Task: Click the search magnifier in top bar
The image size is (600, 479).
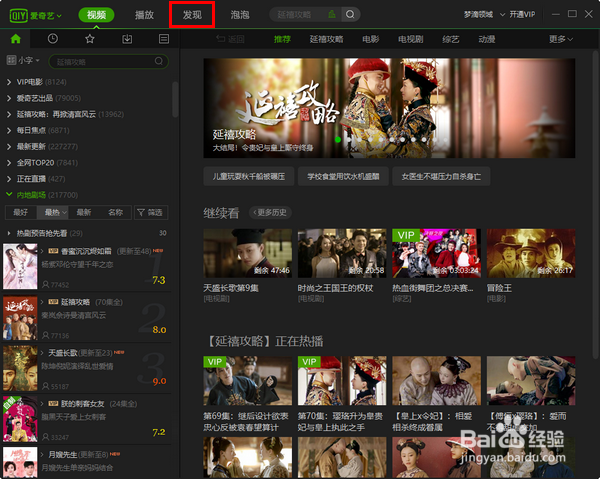Action: point(350,15)
